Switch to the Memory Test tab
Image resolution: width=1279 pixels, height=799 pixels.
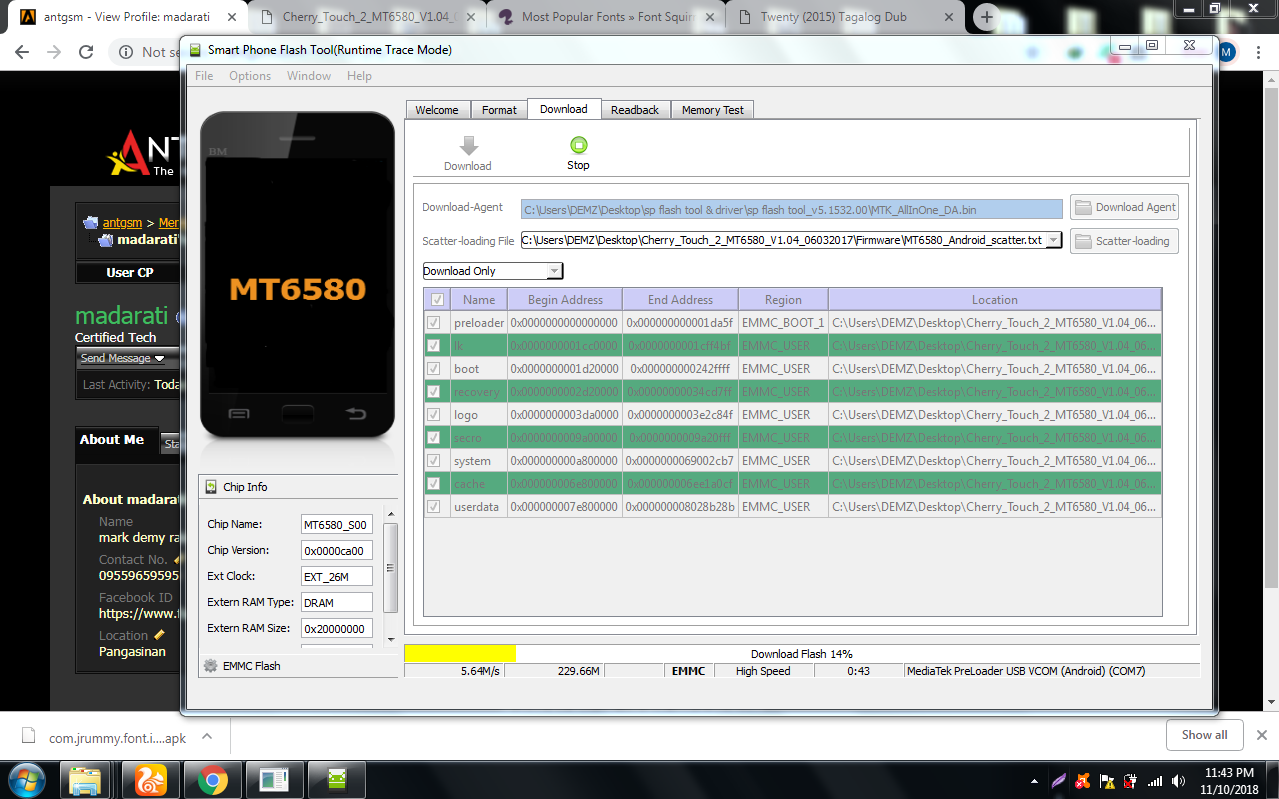713,110
